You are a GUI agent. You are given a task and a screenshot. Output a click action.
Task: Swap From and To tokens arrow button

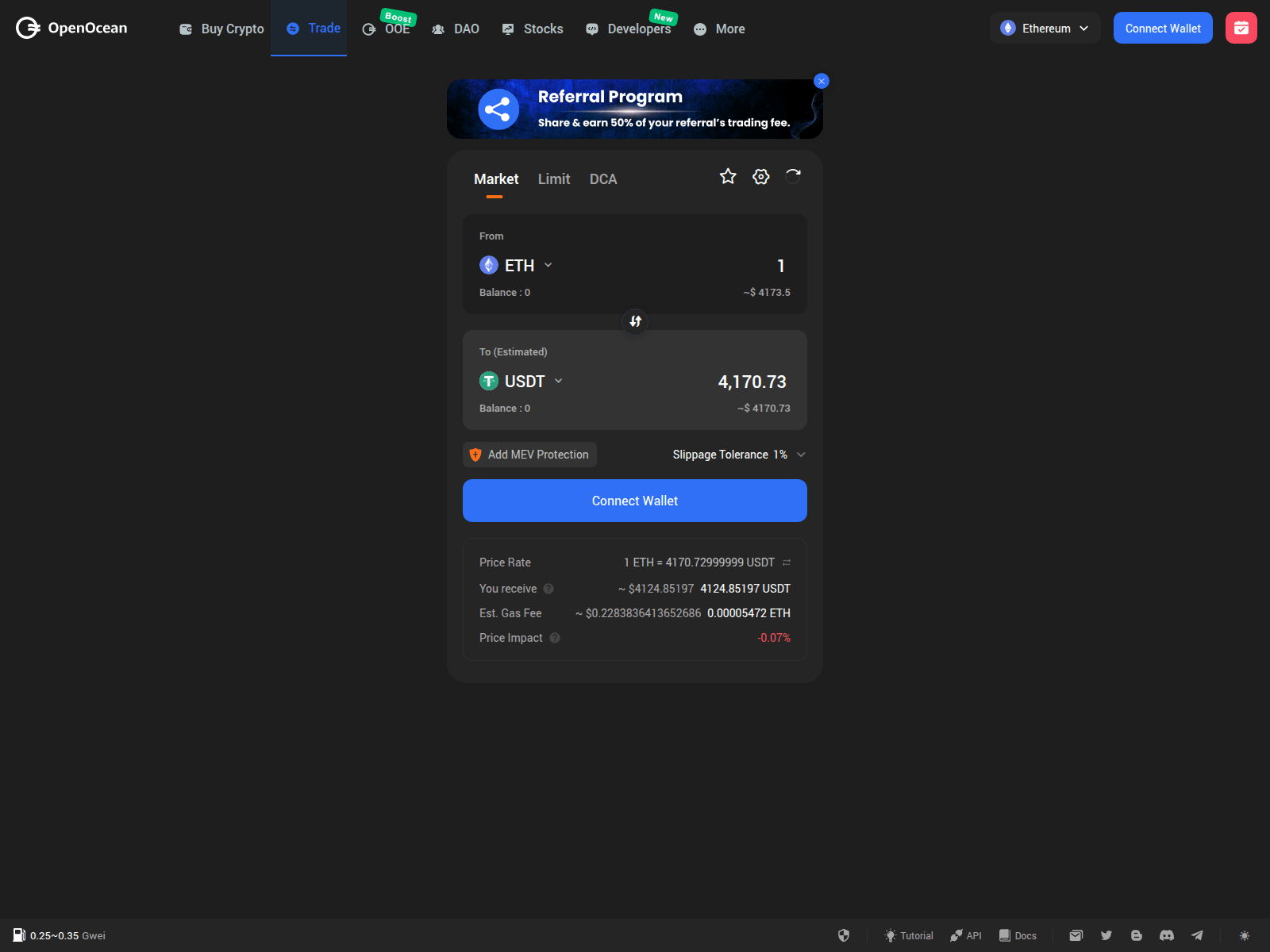(x=635, y=321)
